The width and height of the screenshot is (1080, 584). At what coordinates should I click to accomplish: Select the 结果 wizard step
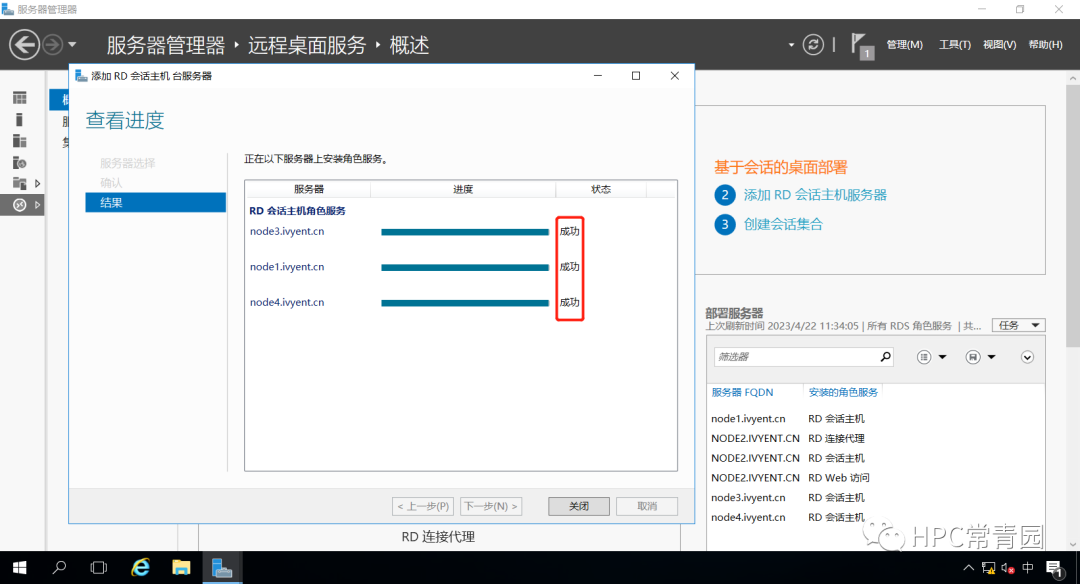[156, 202]
